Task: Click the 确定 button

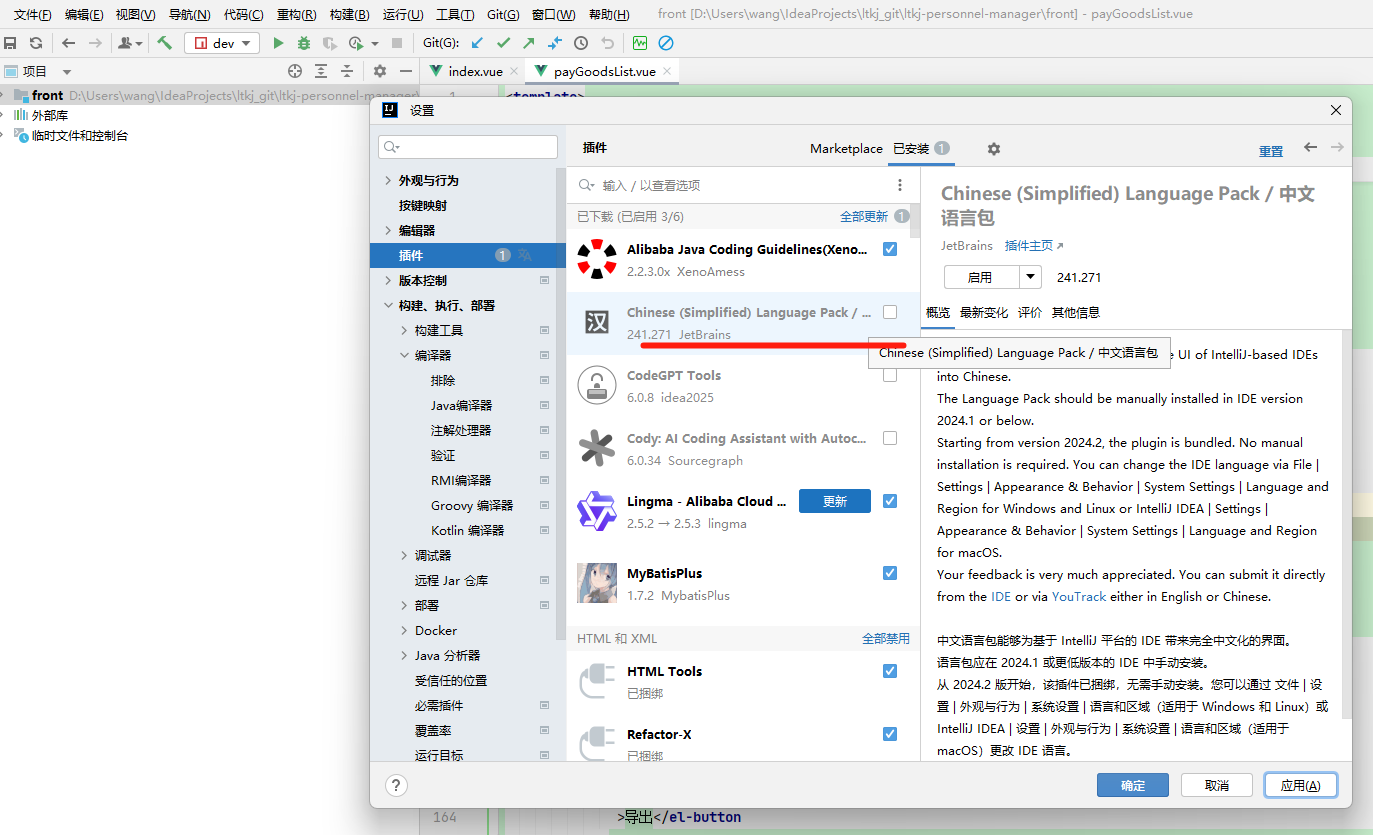Action: (1133, 785)
